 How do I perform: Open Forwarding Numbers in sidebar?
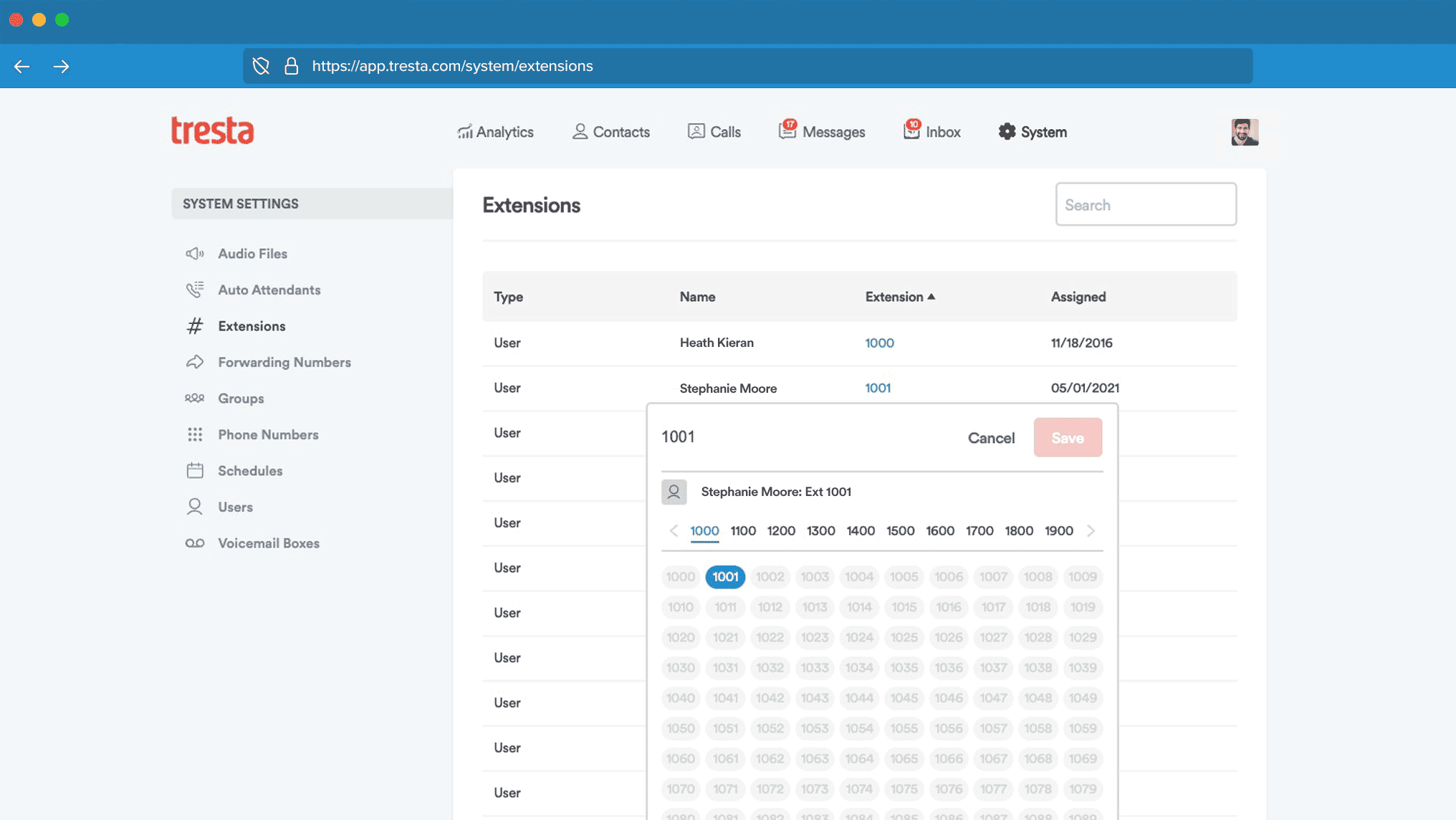pos(268,362)
